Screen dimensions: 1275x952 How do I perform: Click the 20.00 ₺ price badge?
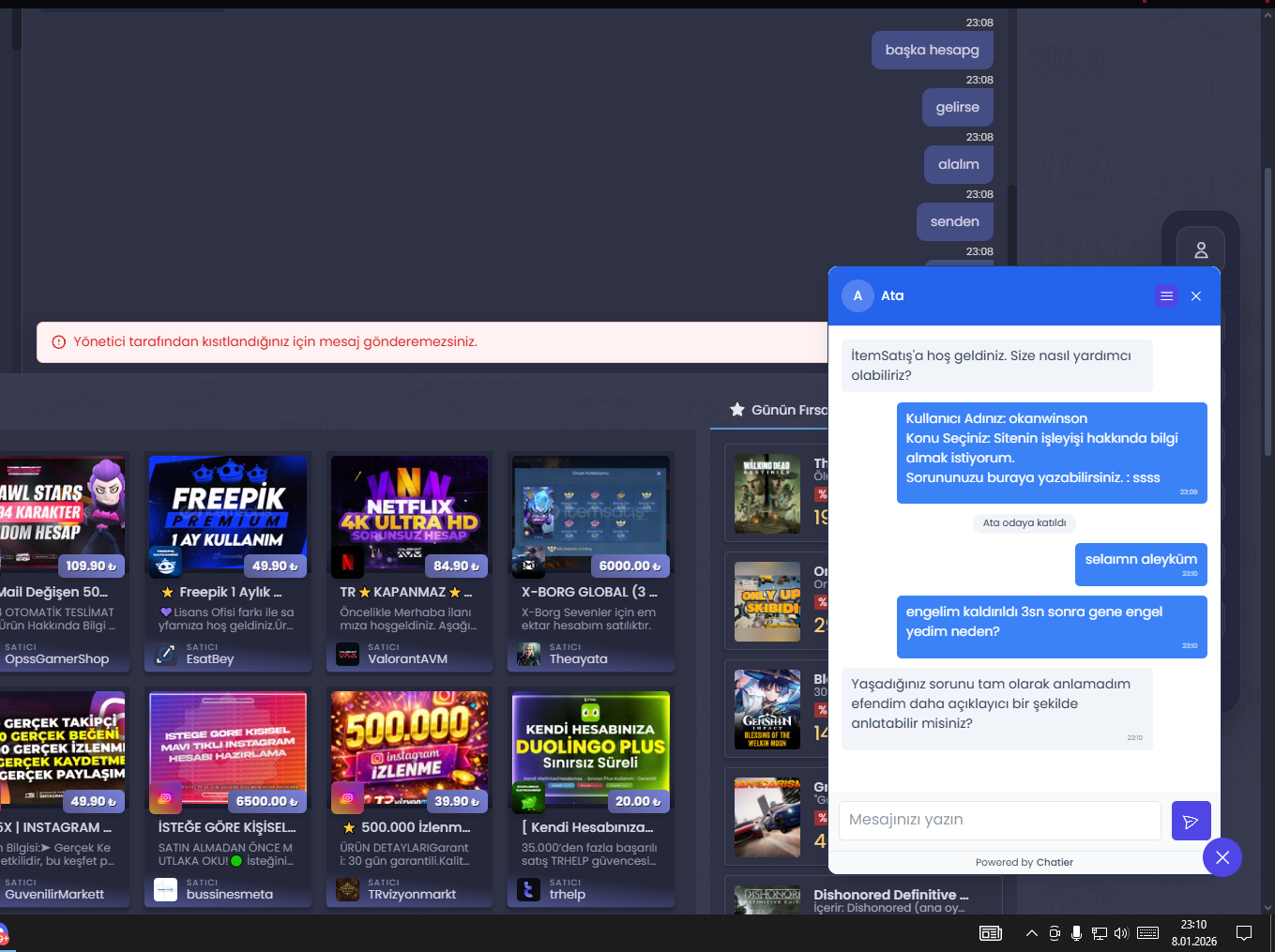coord(638,802)
